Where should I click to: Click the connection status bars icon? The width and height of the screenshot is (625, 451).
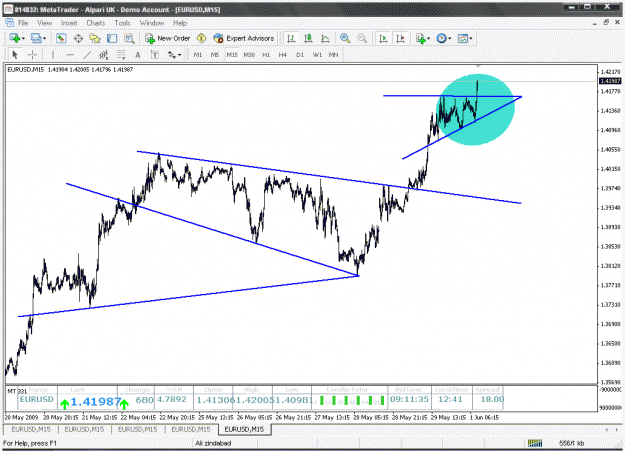[x=535, y=443]
